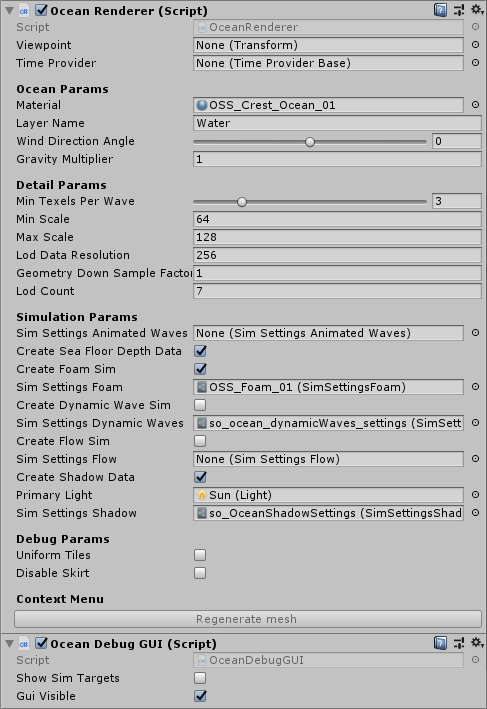This screenshot has width=487, height=709.
Task: Click the Min Texels Per Wave slider handle
Action: tap(242, 202)
